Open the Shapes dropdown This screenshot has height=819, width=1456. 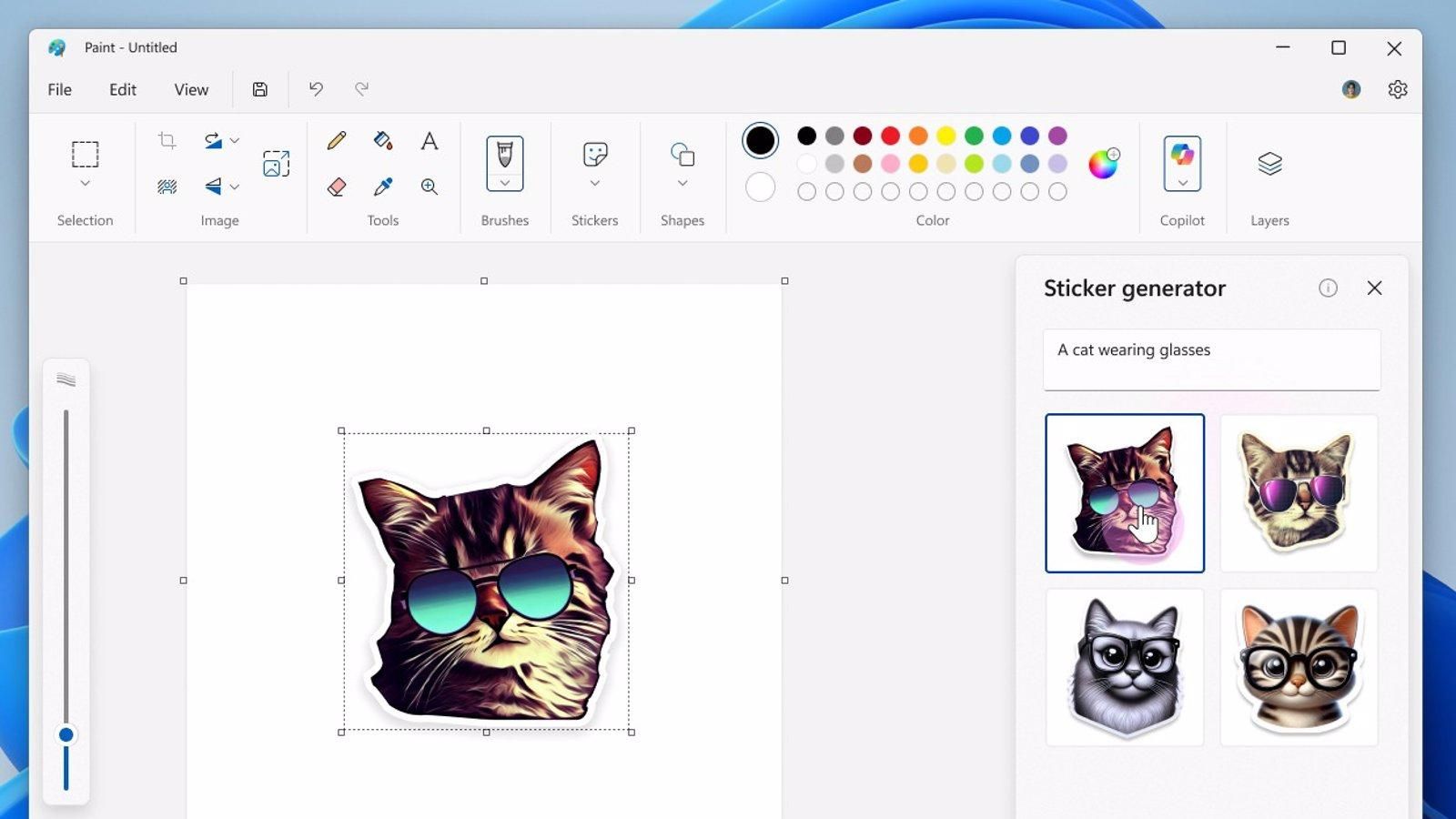[682, 182]
